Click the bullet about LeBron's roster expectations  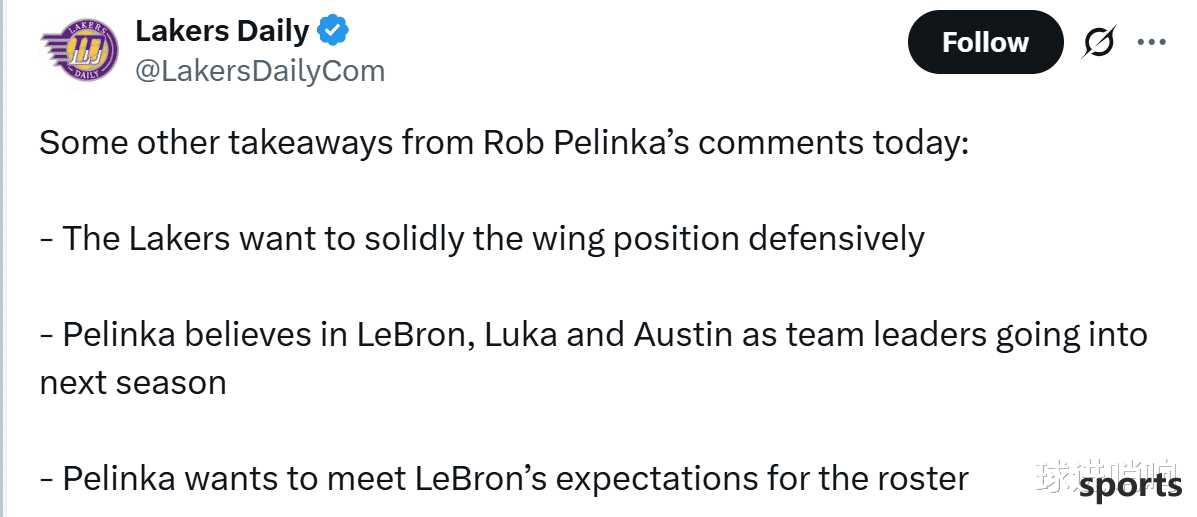504,479
